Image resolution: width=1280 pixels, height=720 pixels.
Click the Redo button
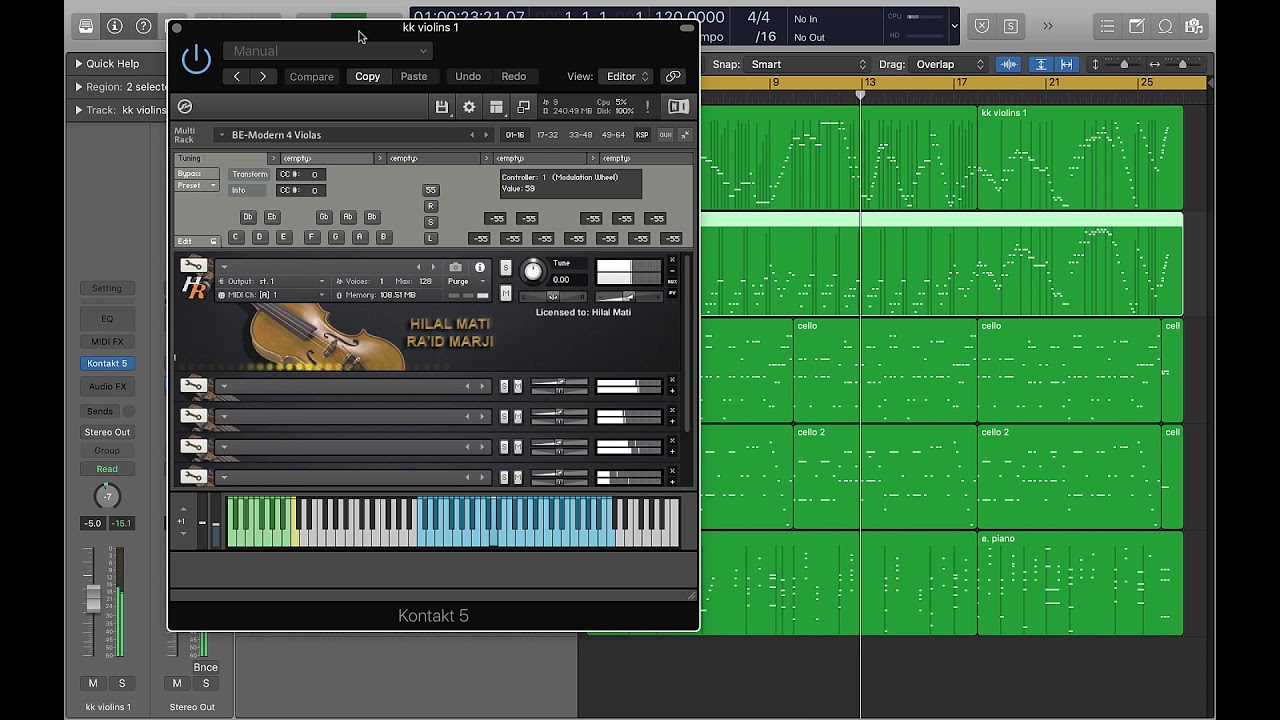(x=514, y=76)
